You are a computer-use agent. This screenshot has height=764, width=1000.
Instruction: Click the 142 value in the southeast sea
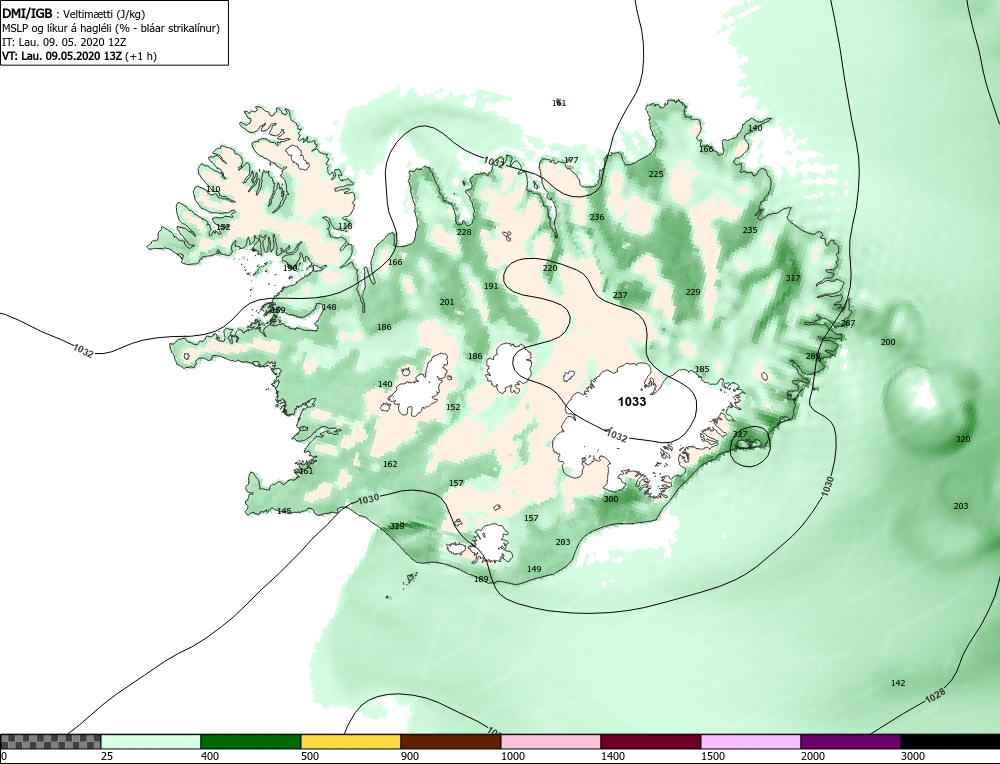[898, 683]
